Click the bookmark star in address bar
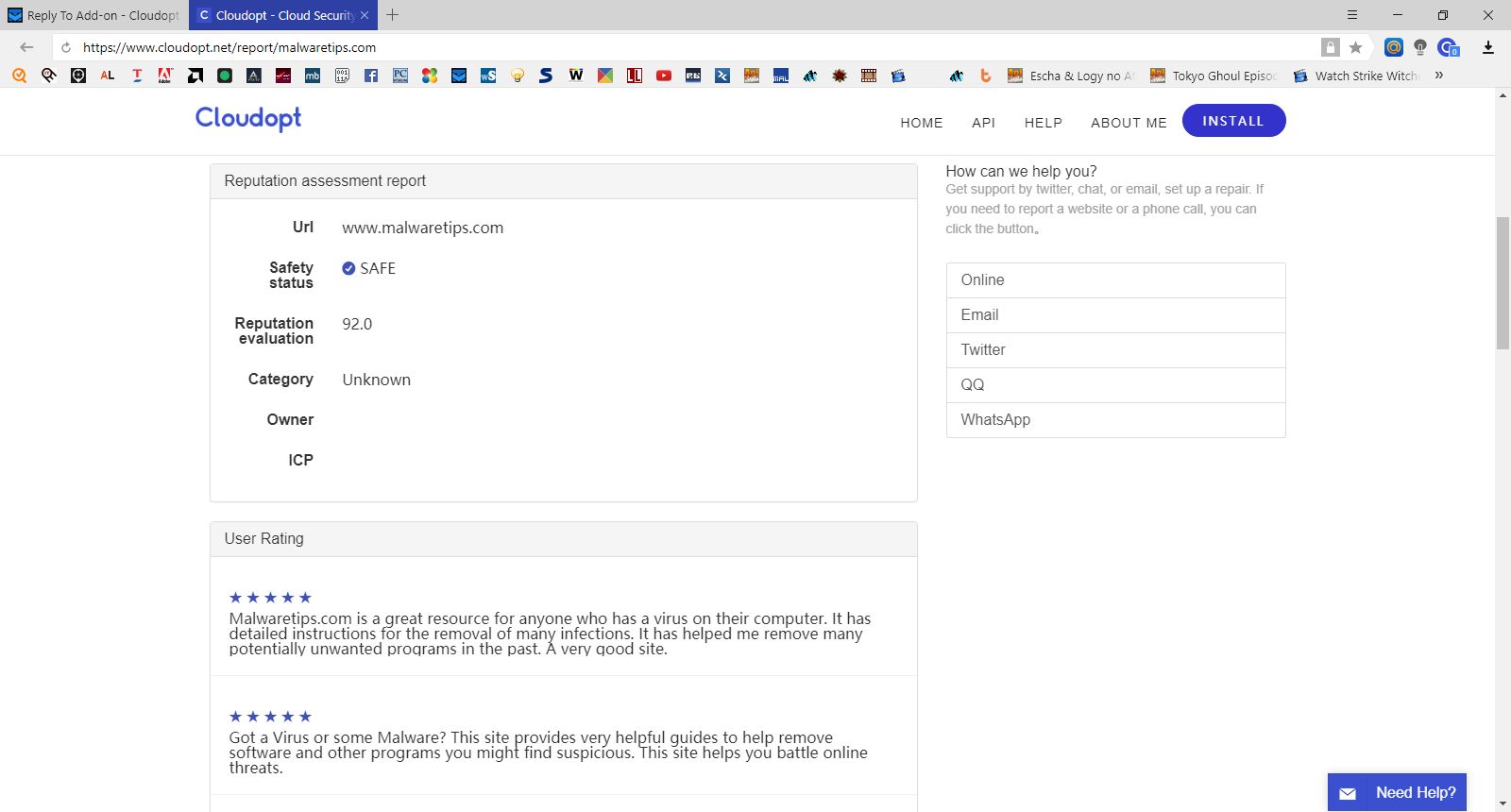Viewport: 1511px width, 812px height. [x=1356, y=47]
